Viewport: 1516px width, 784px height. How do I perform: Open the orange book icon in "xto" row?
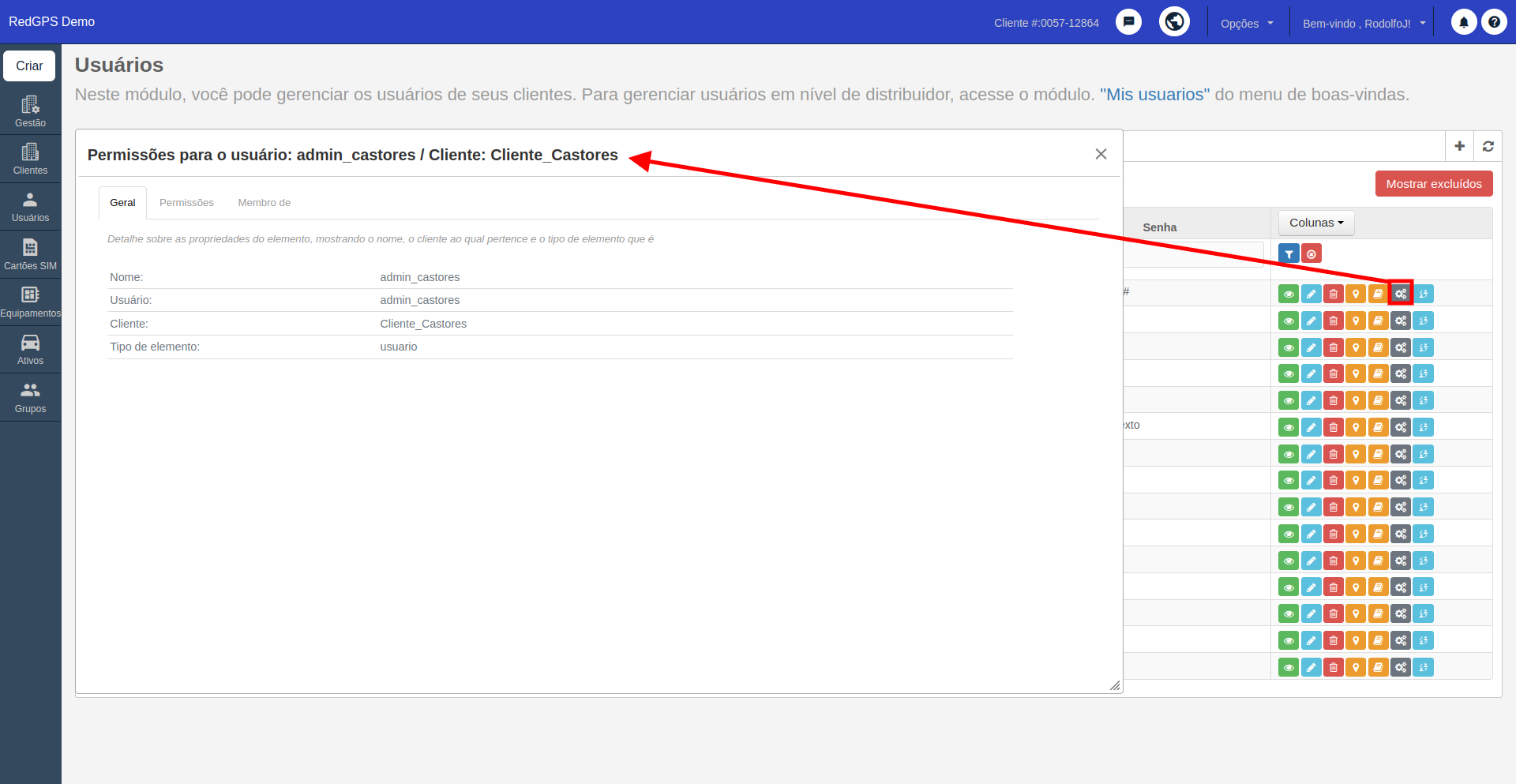(x=1378, y=427)
